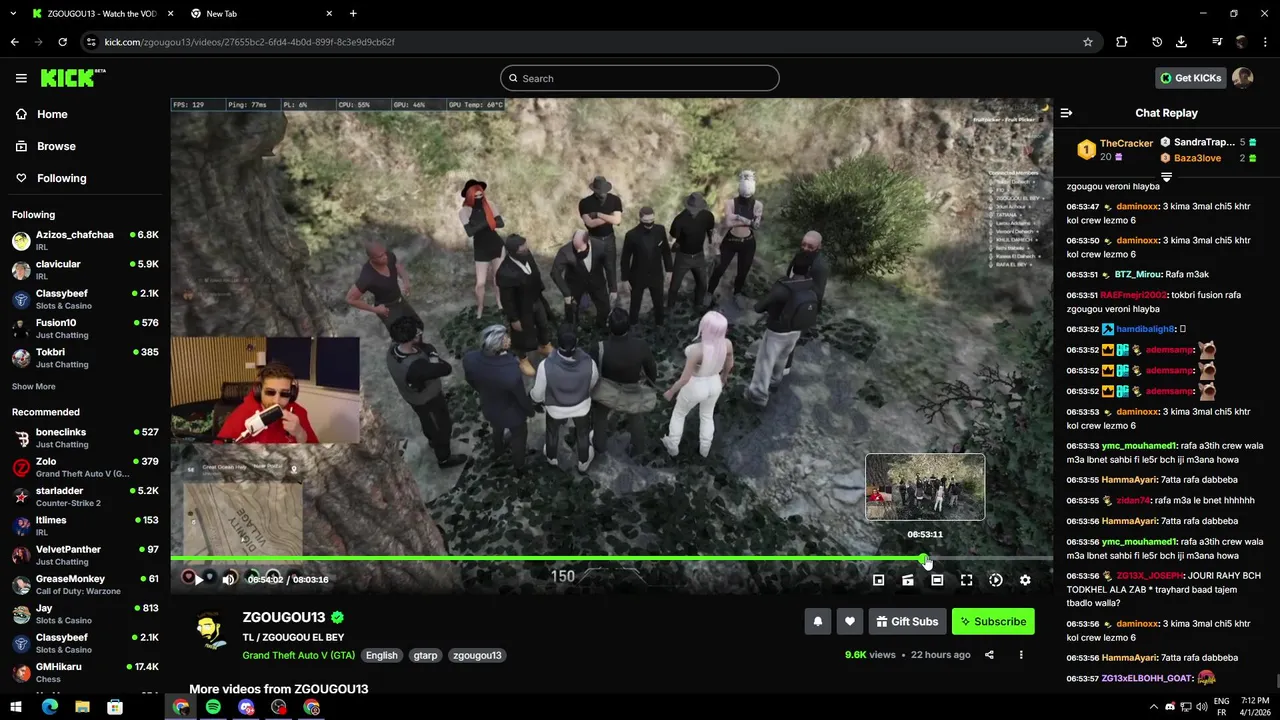Click TheCracker top gifter entry

(1115, 150)
